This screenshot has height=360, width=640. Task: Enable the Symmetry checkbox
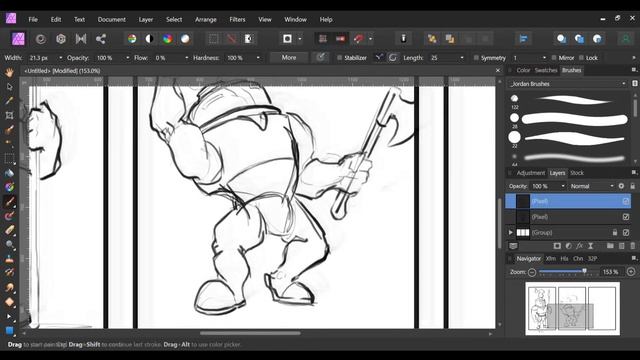[x=476, y=58]
